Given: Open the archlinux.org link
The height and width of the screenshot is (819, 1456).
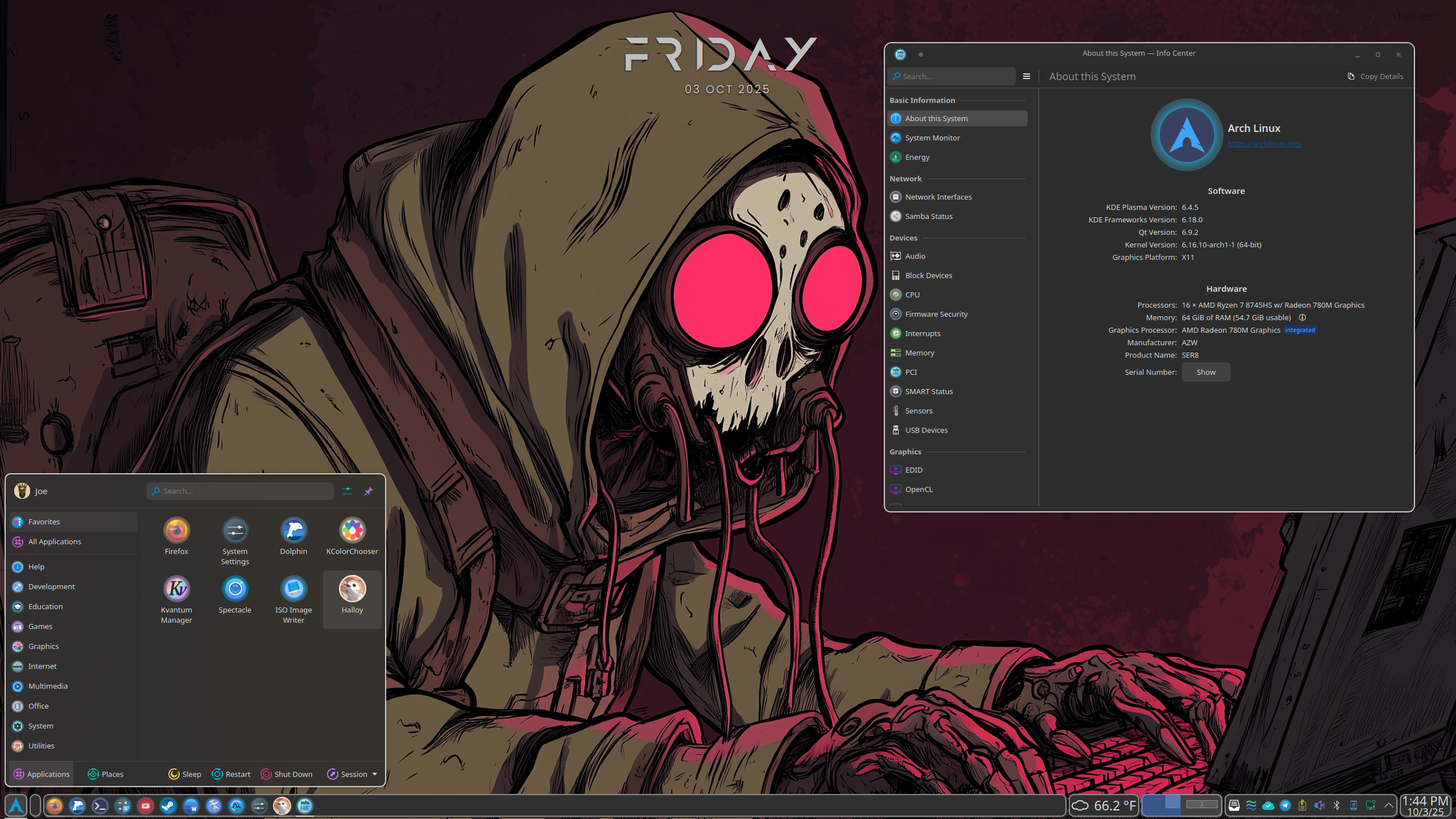Looking at the screenshot, I should (x=1264, y=143).
